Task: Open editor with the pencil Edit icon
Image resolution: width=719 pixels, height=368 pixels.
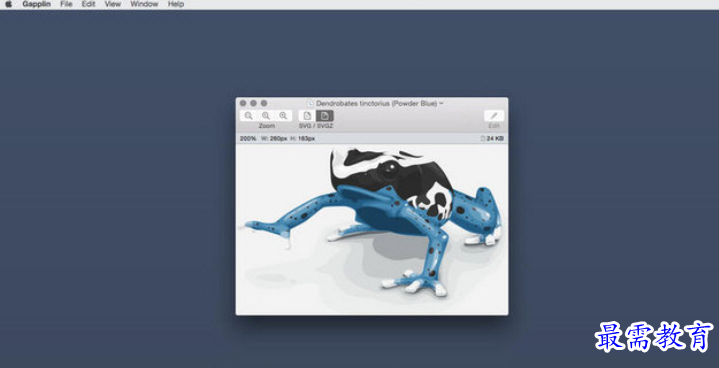Action: point(494,116)
